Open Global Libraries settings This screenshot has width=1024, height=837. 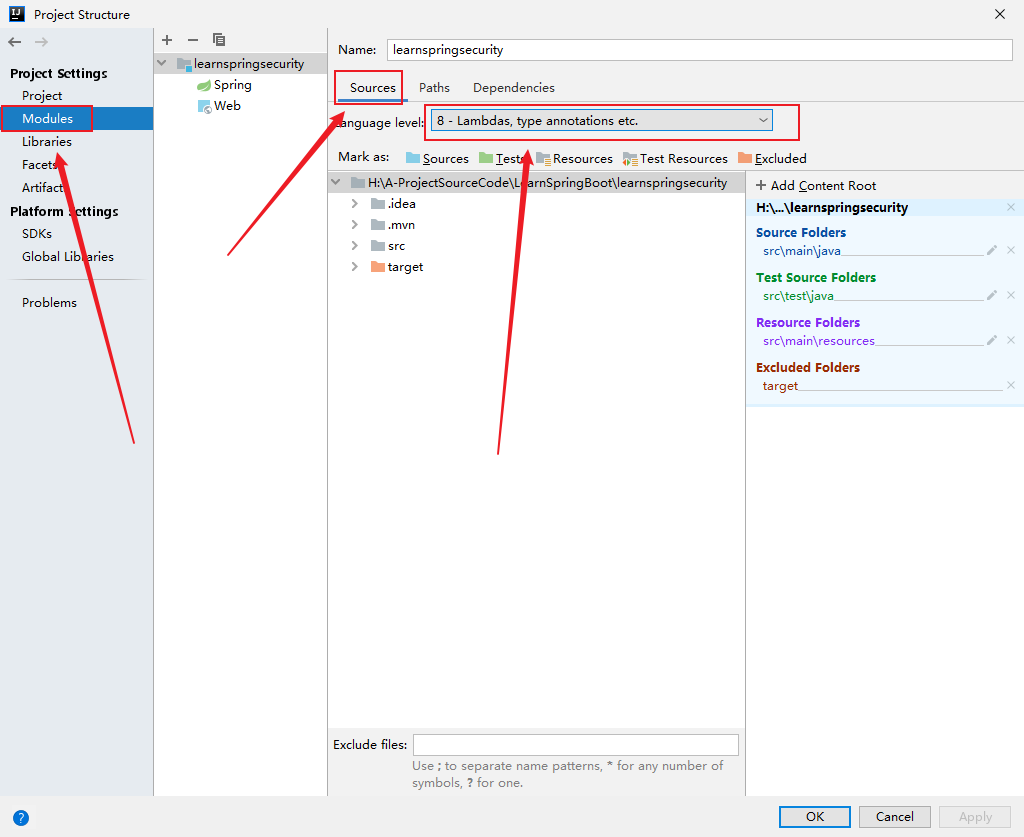(68, 256)
